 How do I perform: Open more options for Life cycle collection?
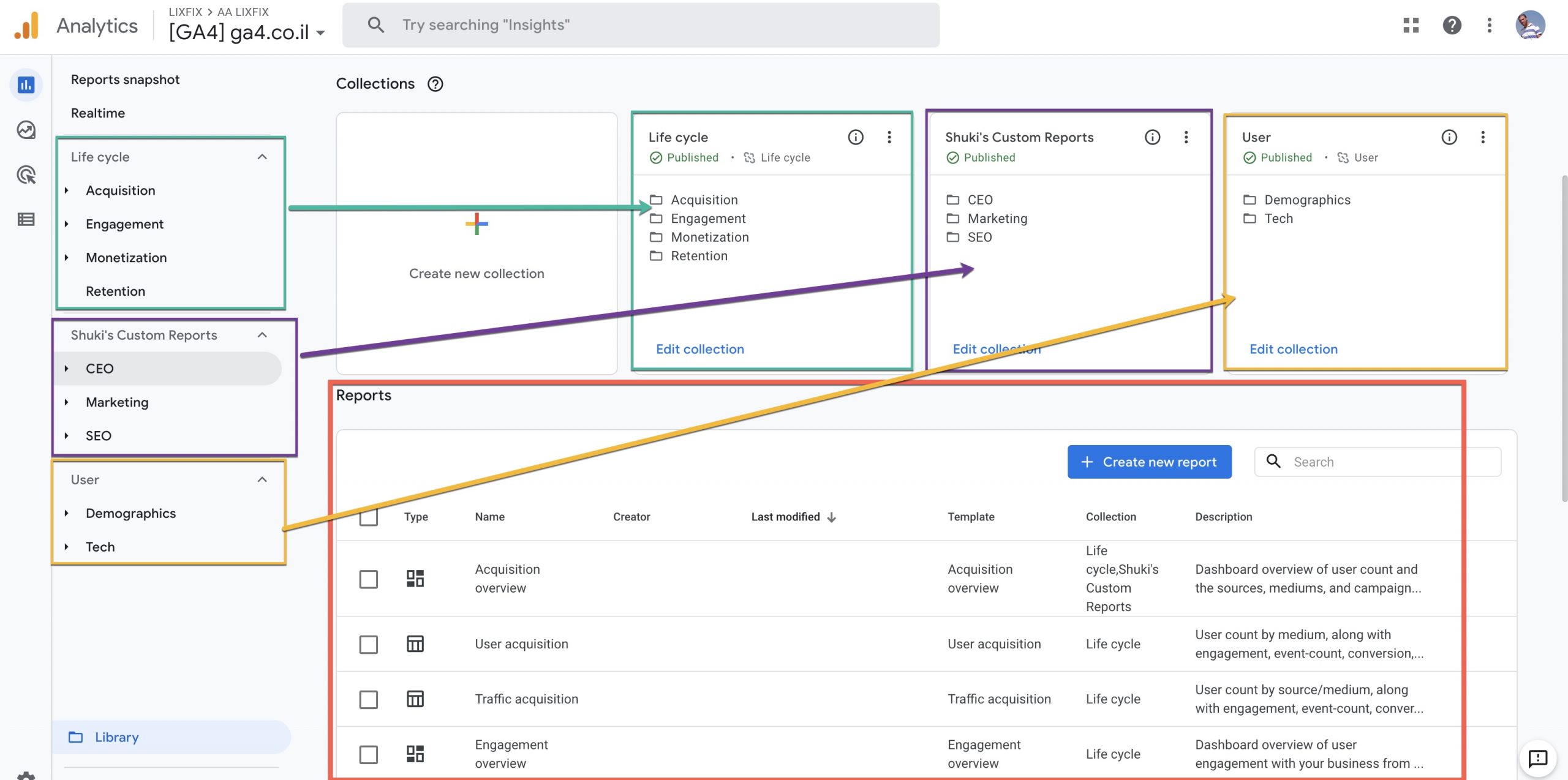[889, 137]
